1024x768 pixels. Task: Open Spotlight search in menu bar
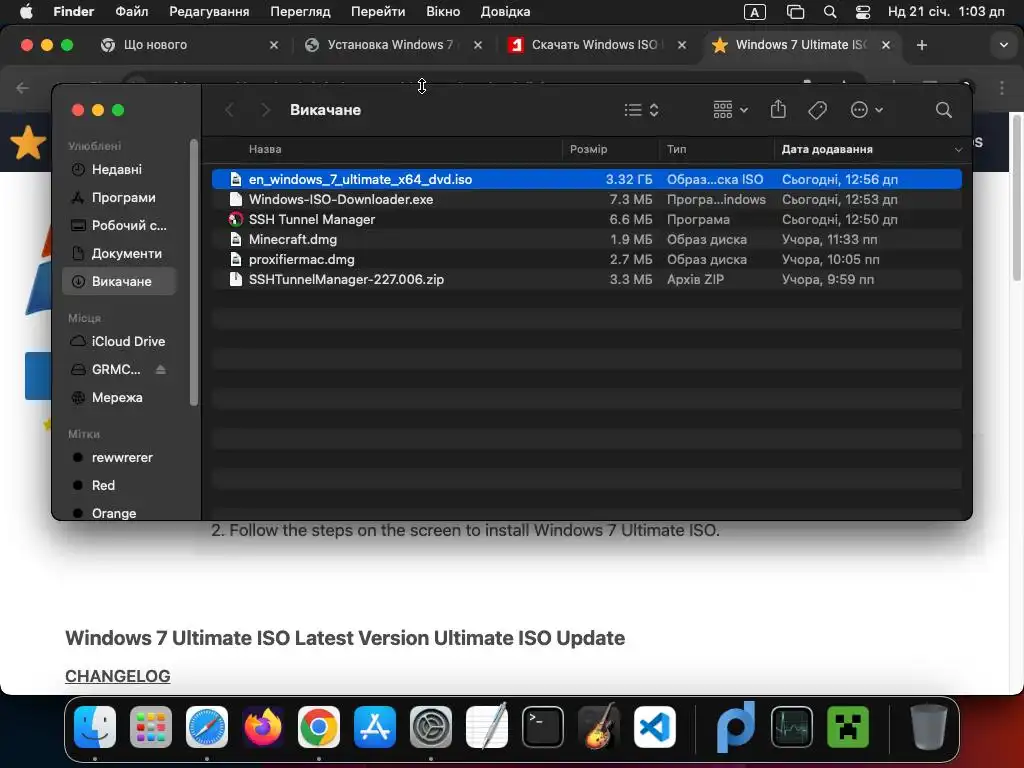830,12
